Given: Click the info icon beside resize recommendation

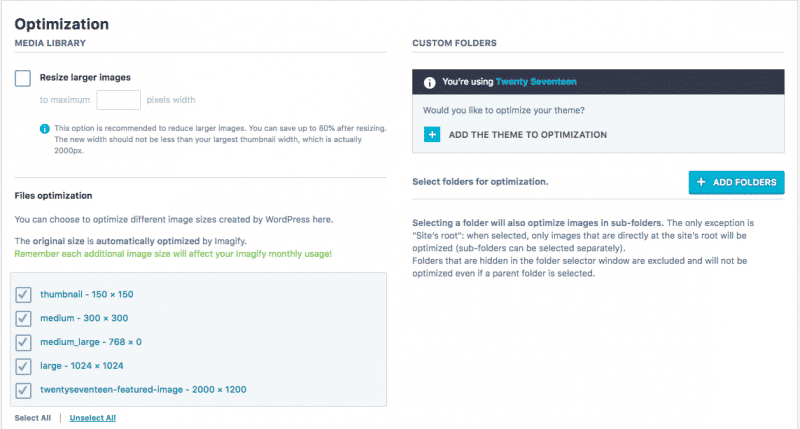Looking at the screenshot, I should click(45, 129).
